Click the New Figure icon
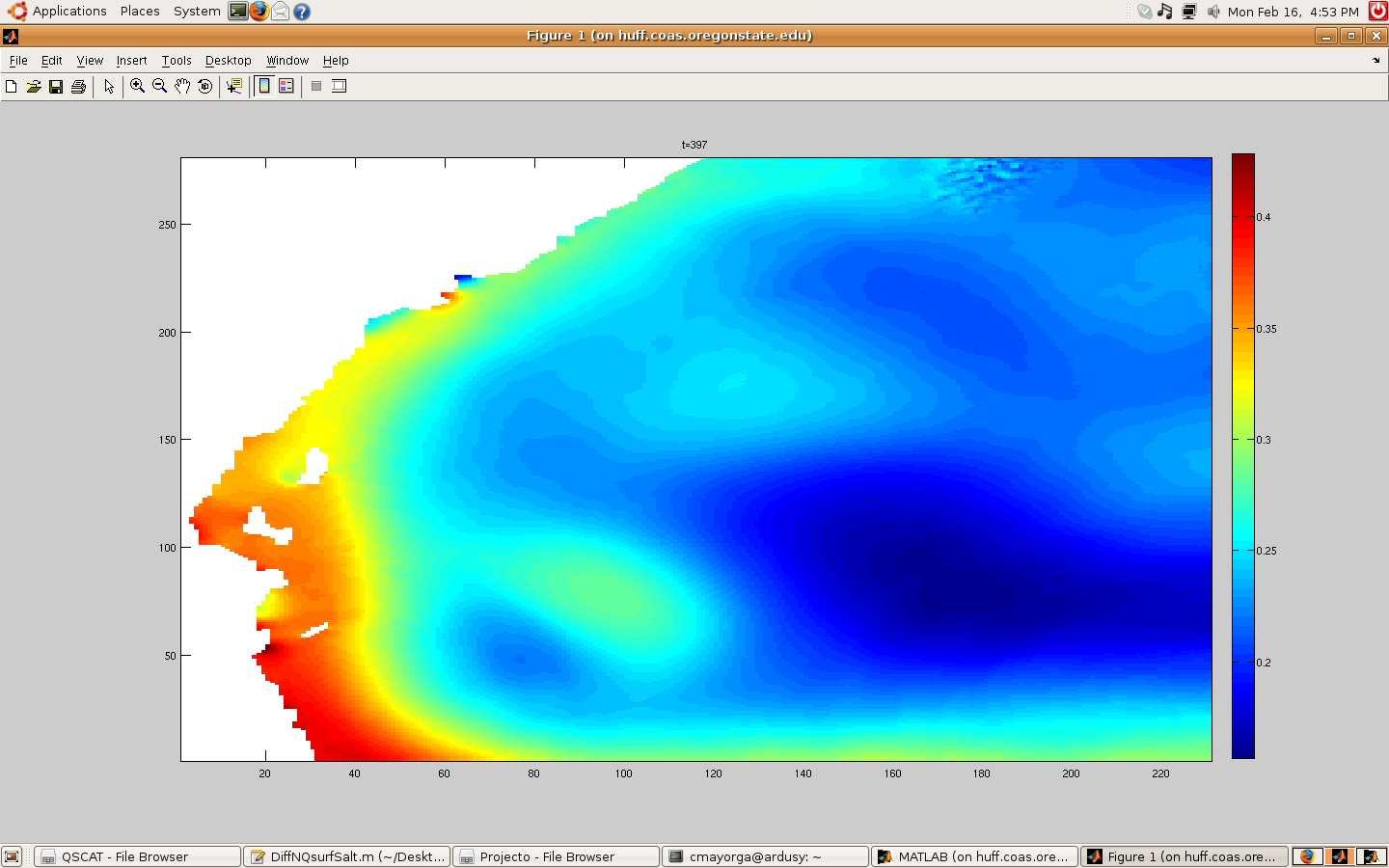The height and width of the screenshot is (868, 1389). coord(12,87)
